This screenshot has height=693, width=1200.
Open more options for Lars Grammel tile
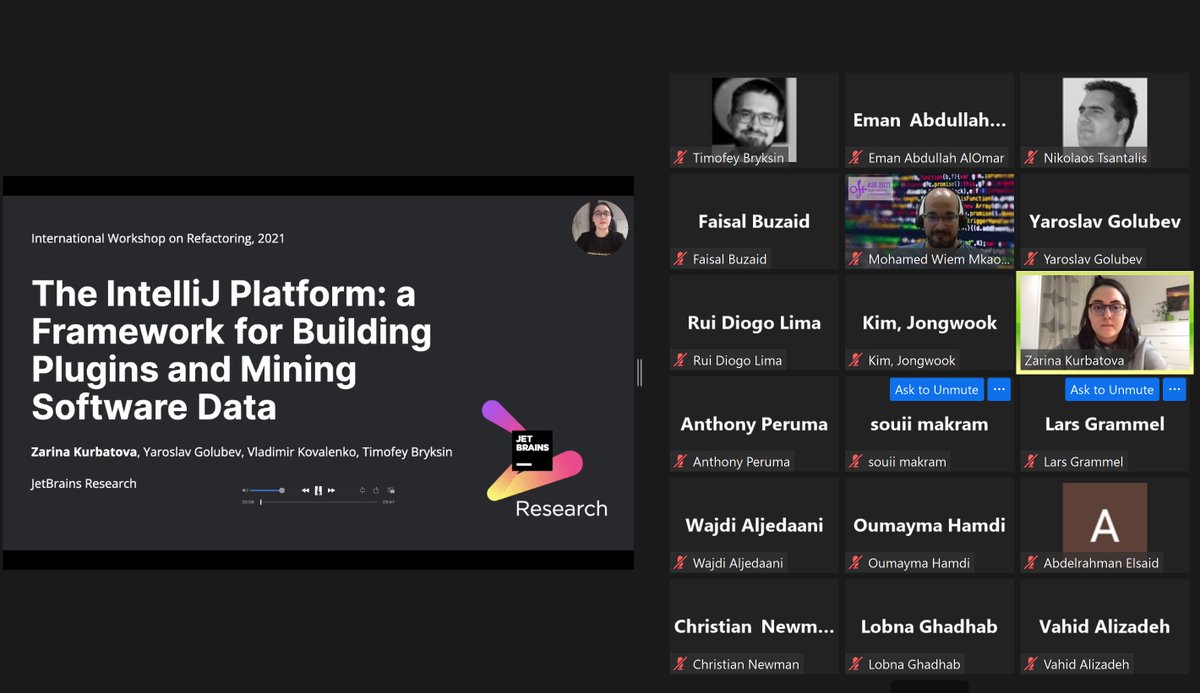tap(1174, 389)
